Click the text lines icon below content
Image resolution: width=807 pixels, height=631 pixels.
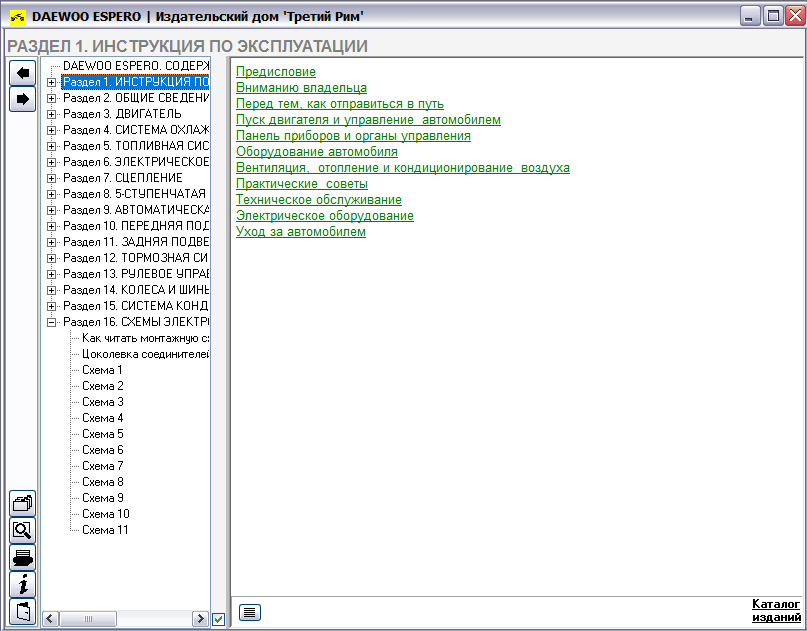pos(250,612)
